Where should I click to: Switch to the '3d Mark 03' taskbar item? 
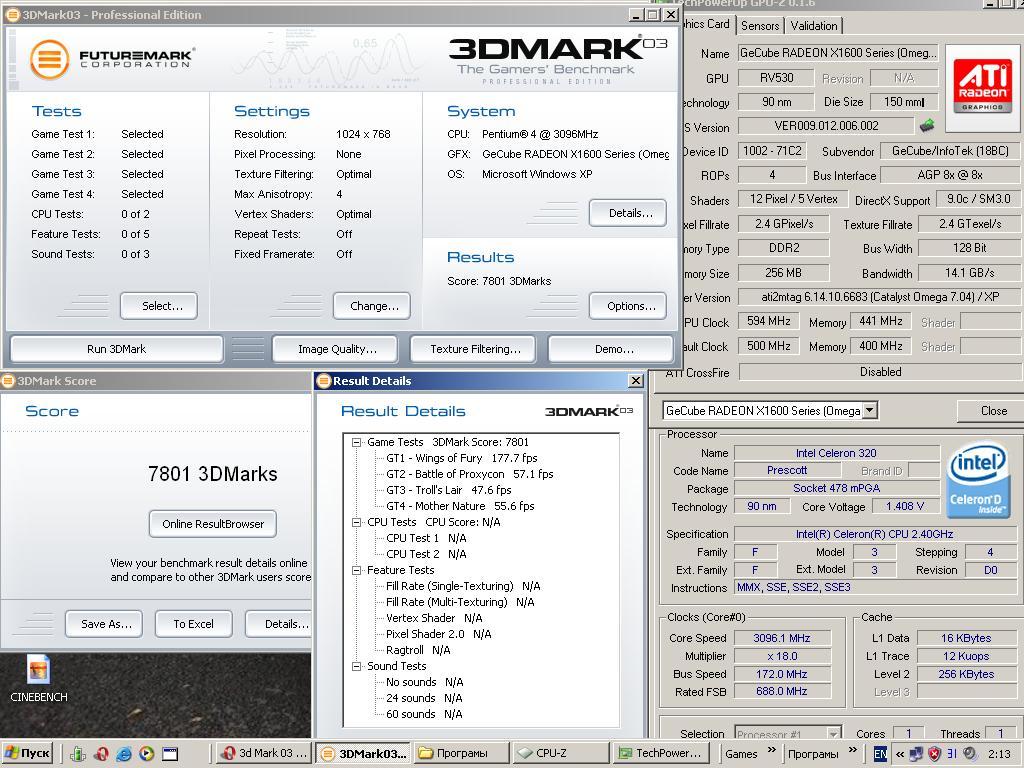coord(264,753)
